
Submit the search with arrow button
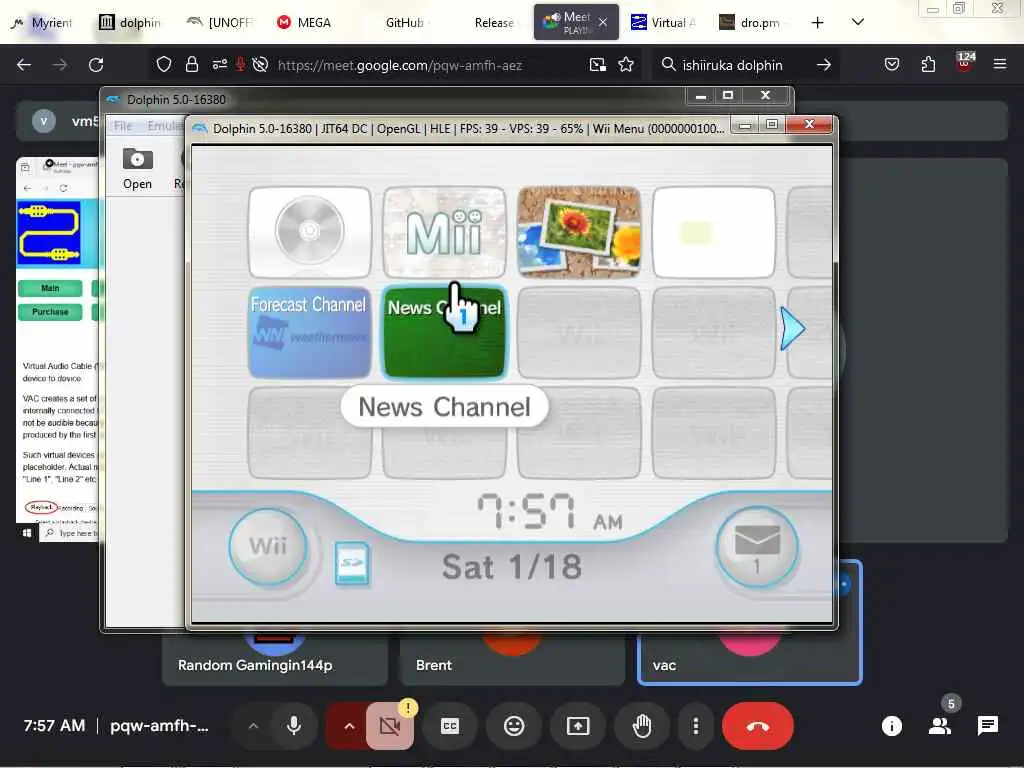(824, 65)
